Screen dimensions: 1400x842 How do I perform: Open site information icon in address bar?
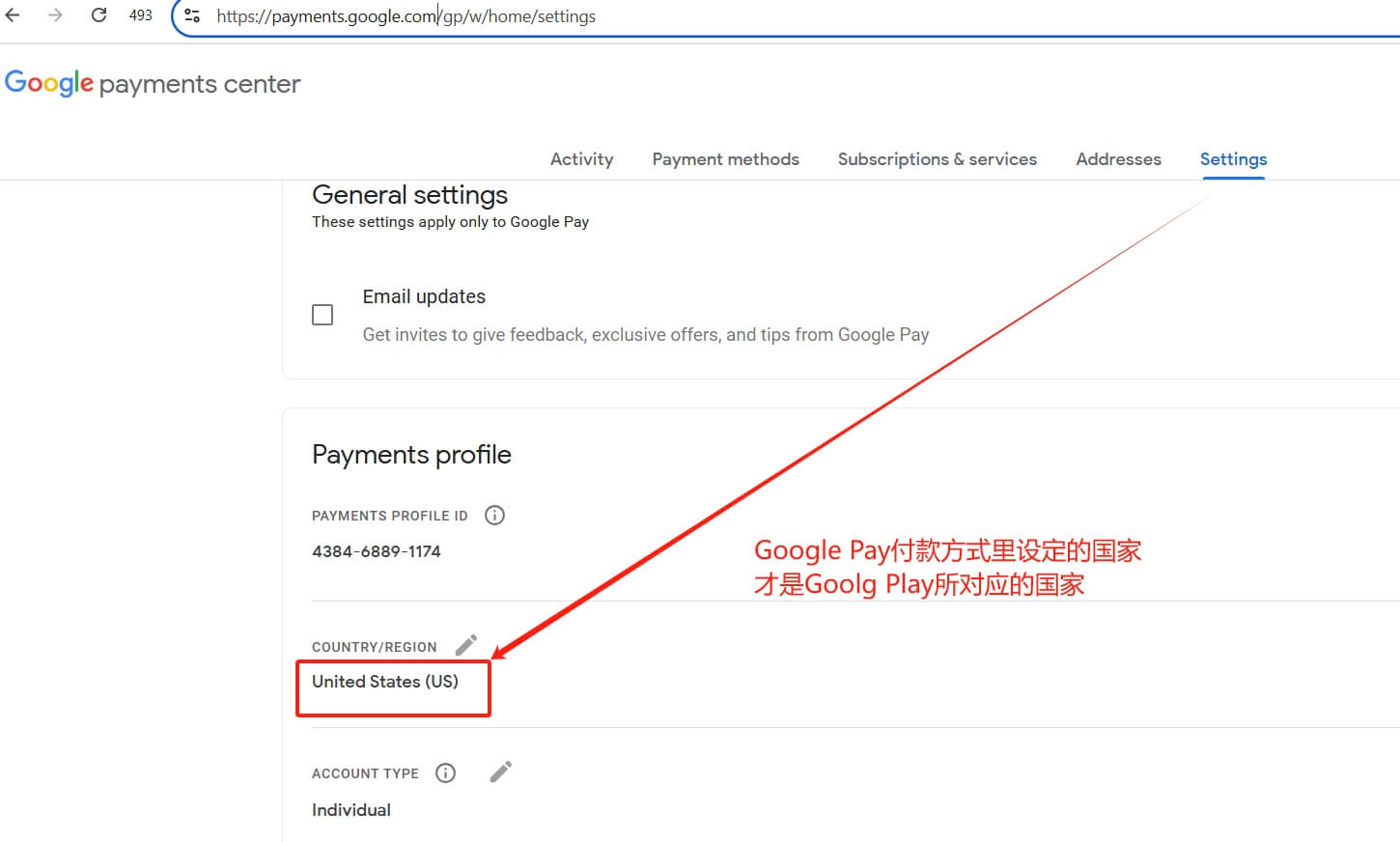192,15
